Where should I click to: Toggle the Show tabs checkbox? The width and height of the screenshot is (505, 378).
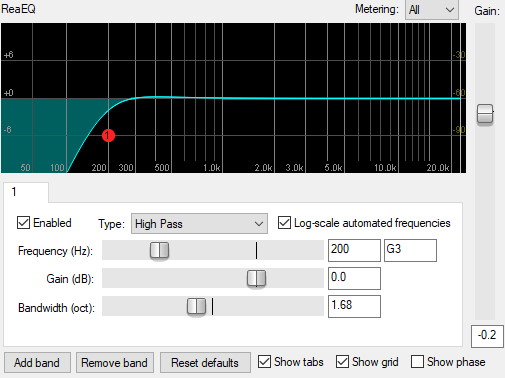click(264, 362)
